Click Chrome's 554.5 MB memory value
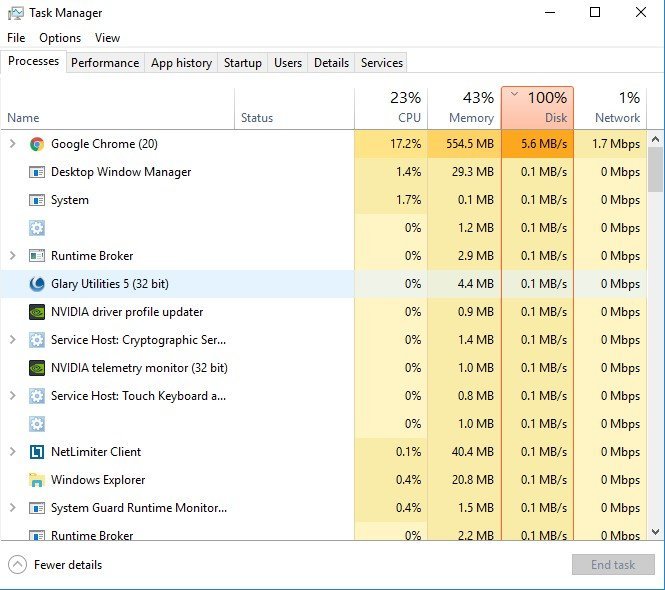 pos(470,144)
